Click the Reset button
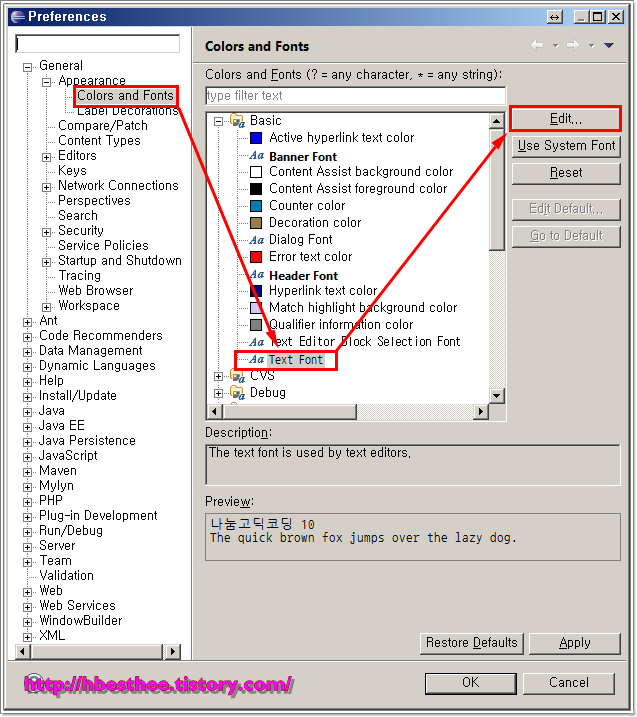Screen dimensions: 637x717 pos(566,173)
